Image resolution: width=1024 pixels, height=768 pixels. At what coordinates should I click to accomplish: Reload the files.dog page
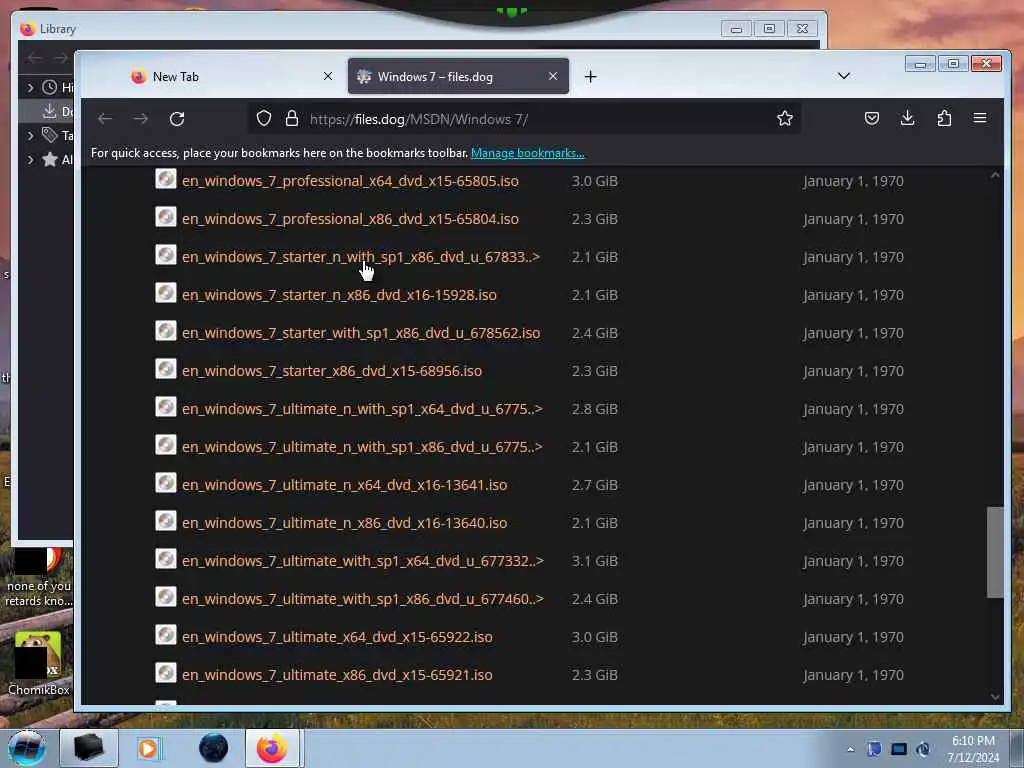point(177,118)
